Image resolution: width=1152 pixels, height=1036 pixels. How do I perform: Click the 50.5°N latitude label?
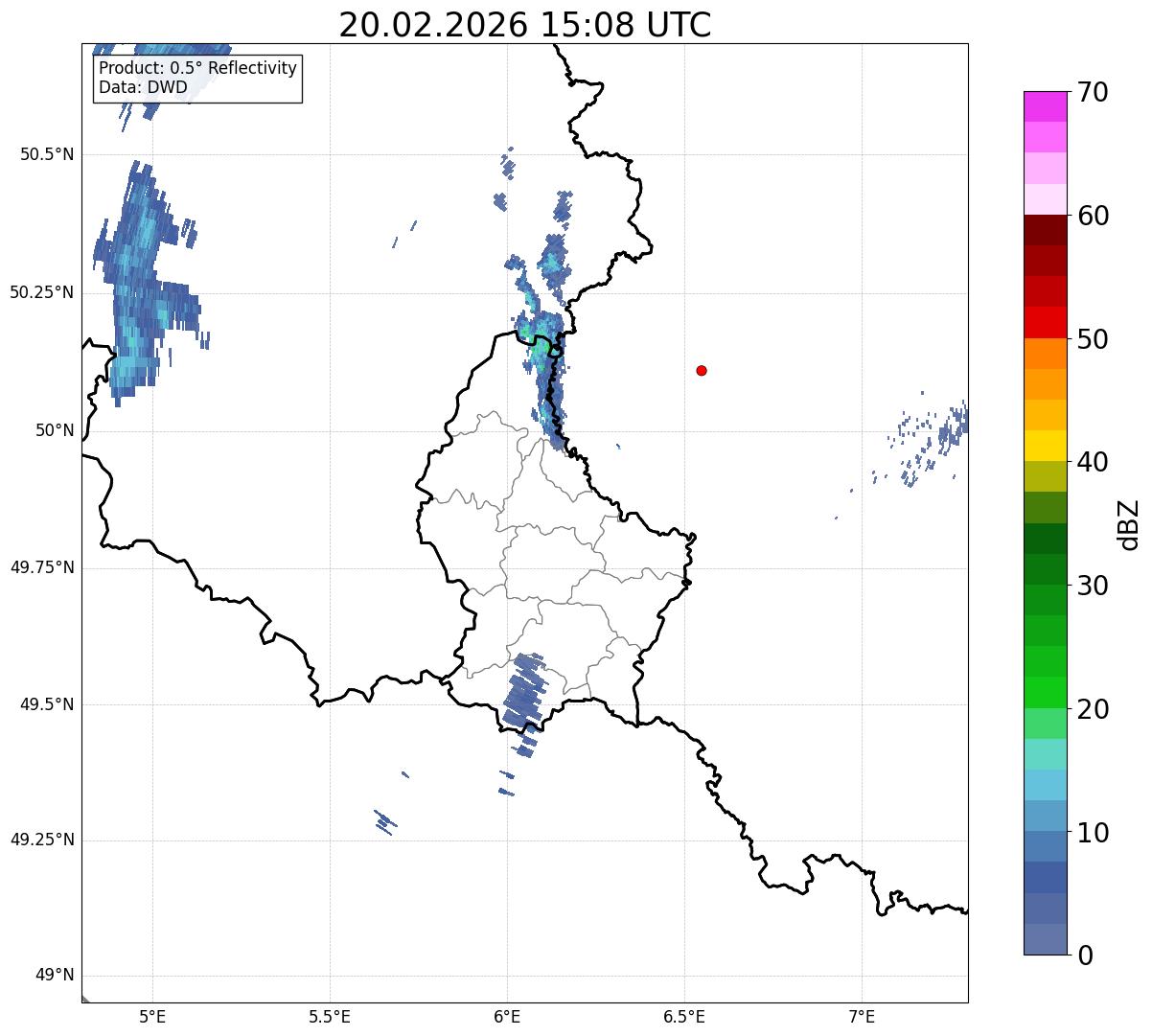point(47,154)
